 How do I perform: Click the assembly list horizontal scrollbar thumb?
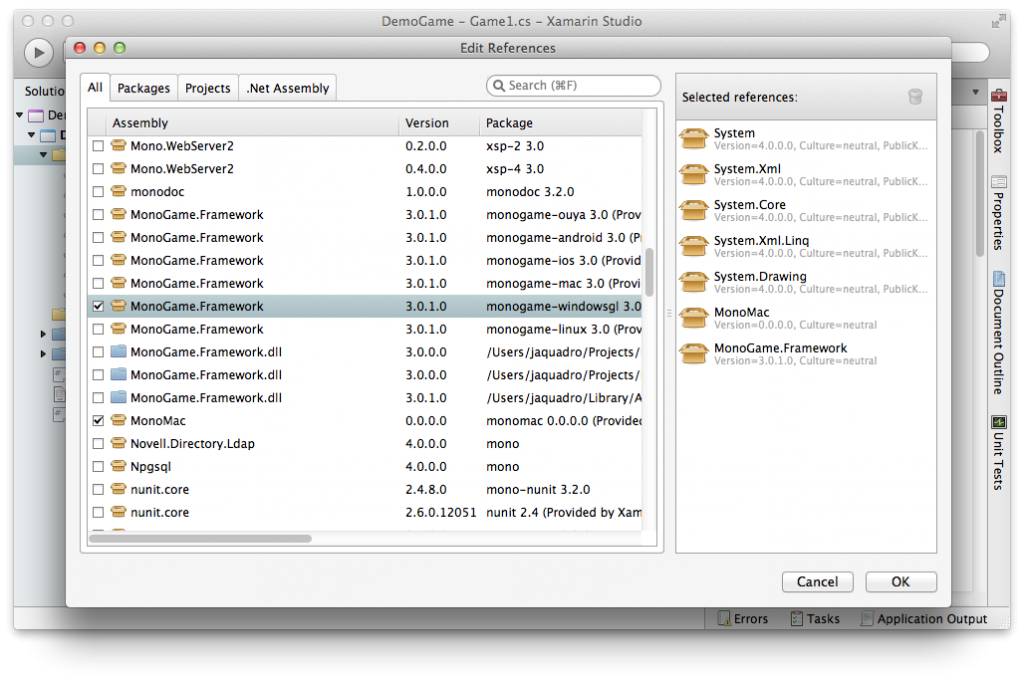point(200,538)
